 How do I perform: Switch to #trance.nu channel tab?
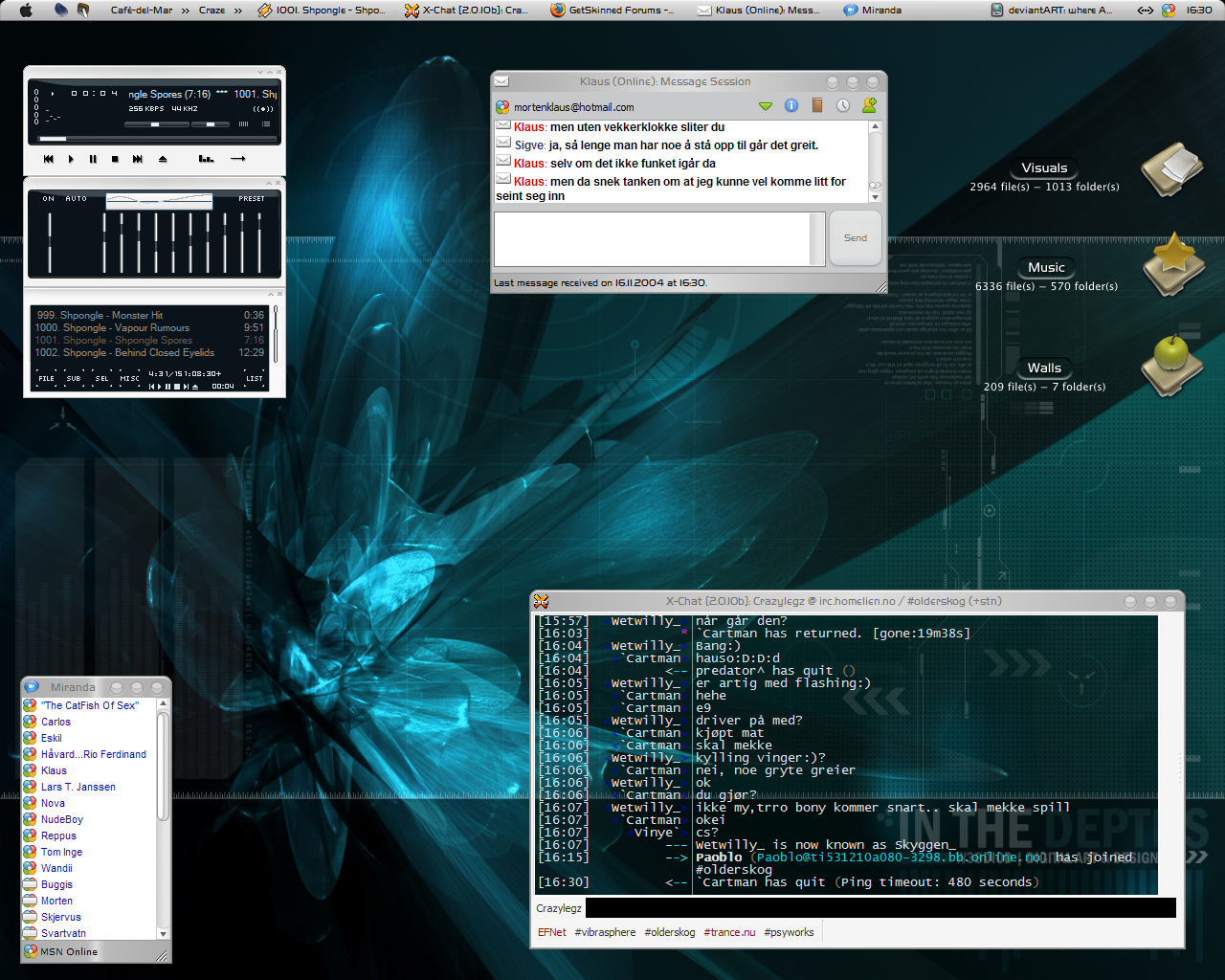pyautogui.click(x=729, y=932)
